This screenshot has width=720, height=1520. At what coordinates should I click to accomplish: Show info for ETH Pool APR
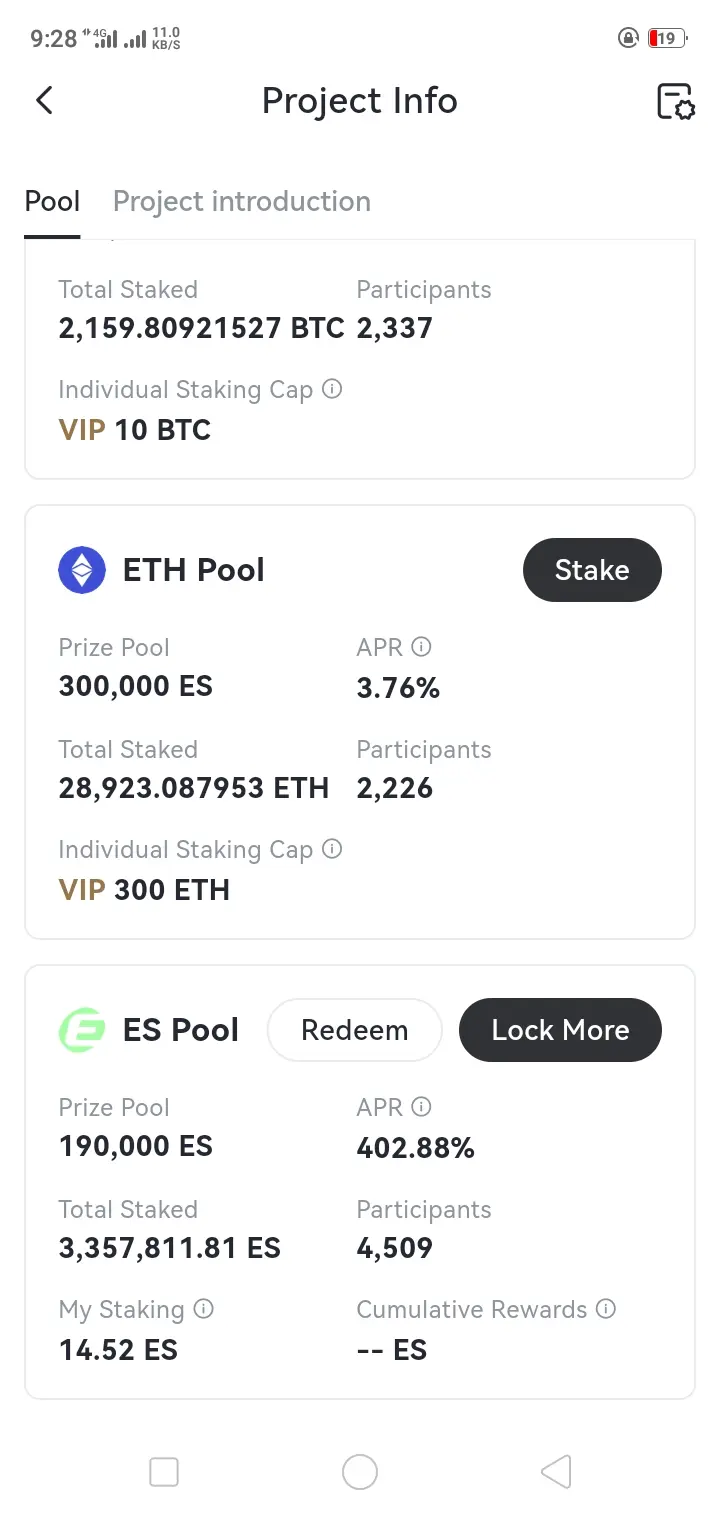coord(422,647)
